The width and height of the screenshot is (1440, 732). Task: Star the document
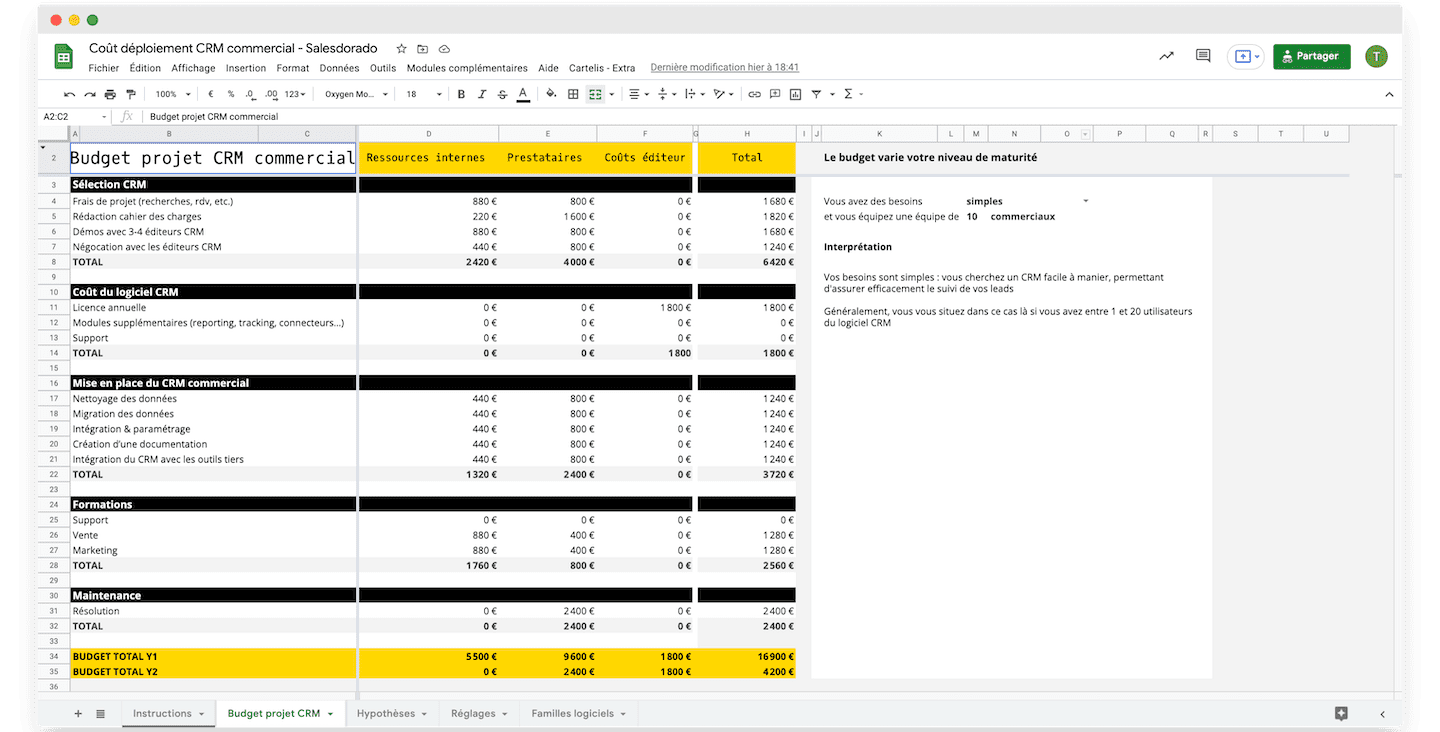(401, 48)
